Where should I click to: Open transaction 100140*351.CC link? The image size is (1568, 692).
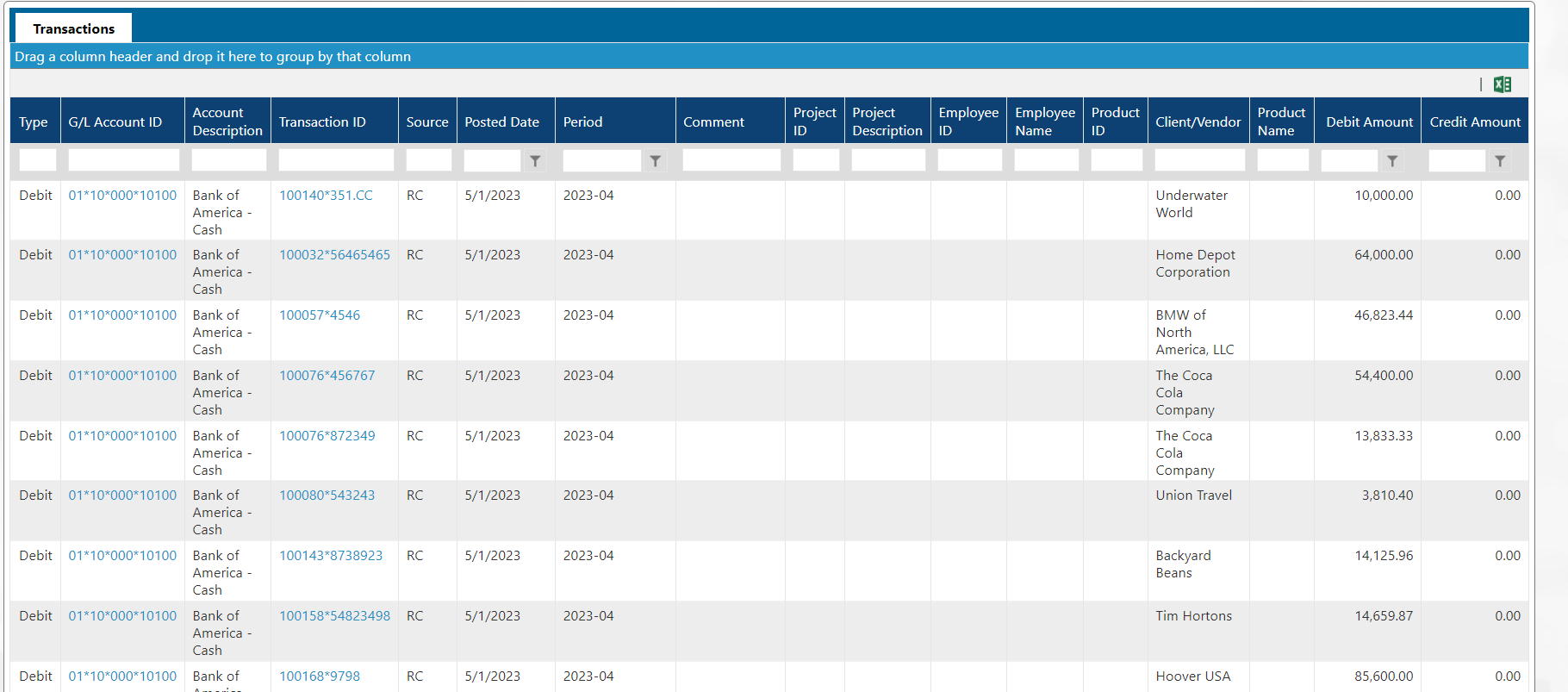point(326,196)
